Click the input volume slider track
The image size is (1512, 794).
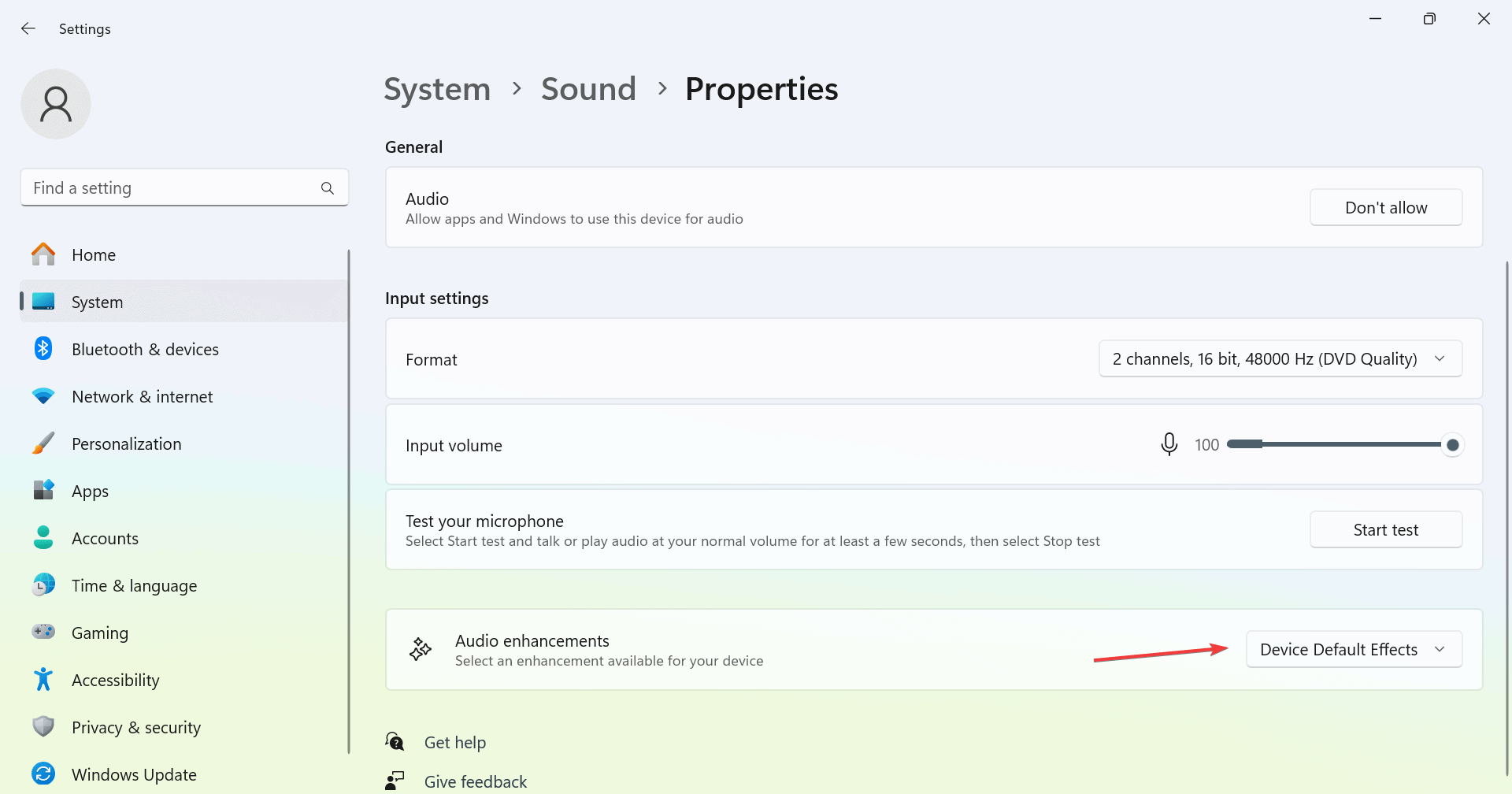click(x=1339, y=445)
